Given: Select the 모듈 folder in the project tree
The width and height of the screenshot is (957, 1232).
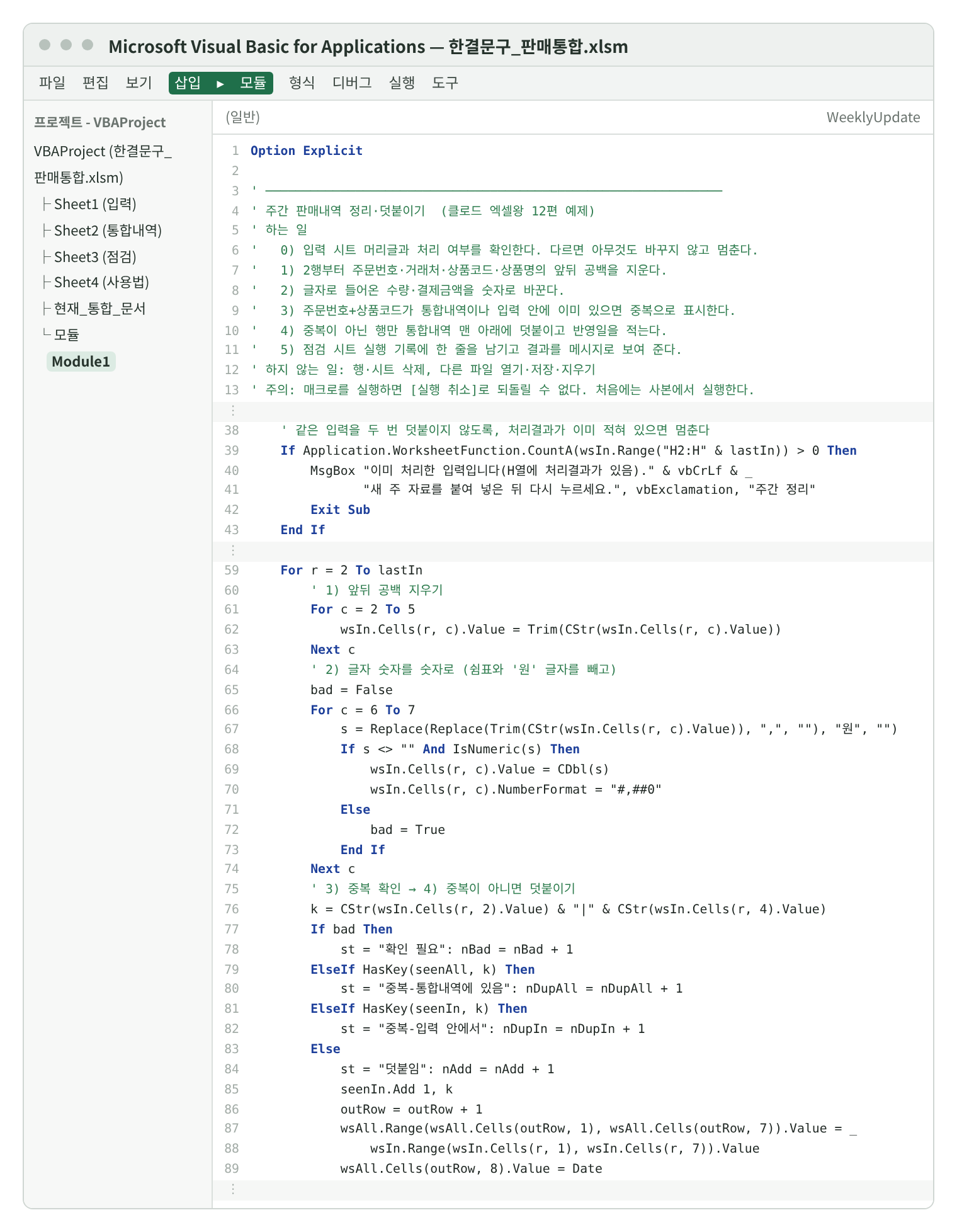Looking at the screenshot, I should (67, 334).
